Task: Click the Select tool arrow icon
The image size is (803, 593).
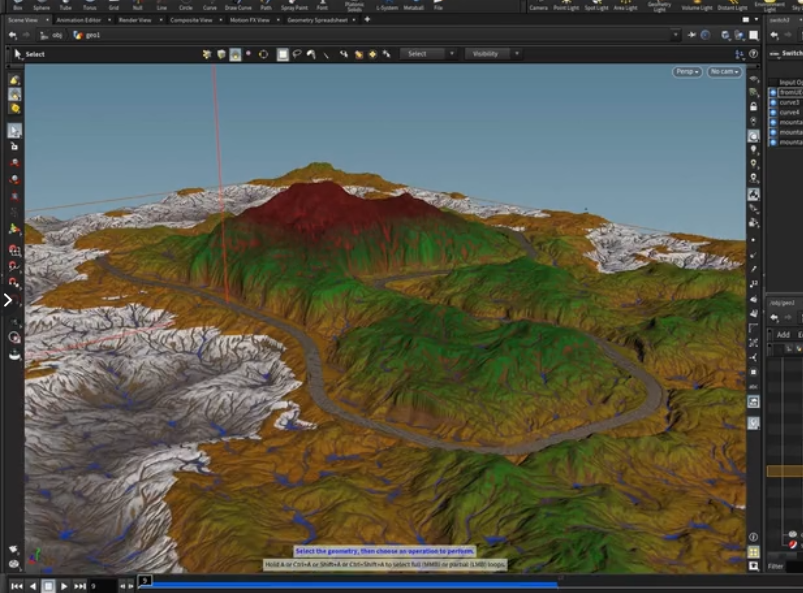Action: point(18,54)
